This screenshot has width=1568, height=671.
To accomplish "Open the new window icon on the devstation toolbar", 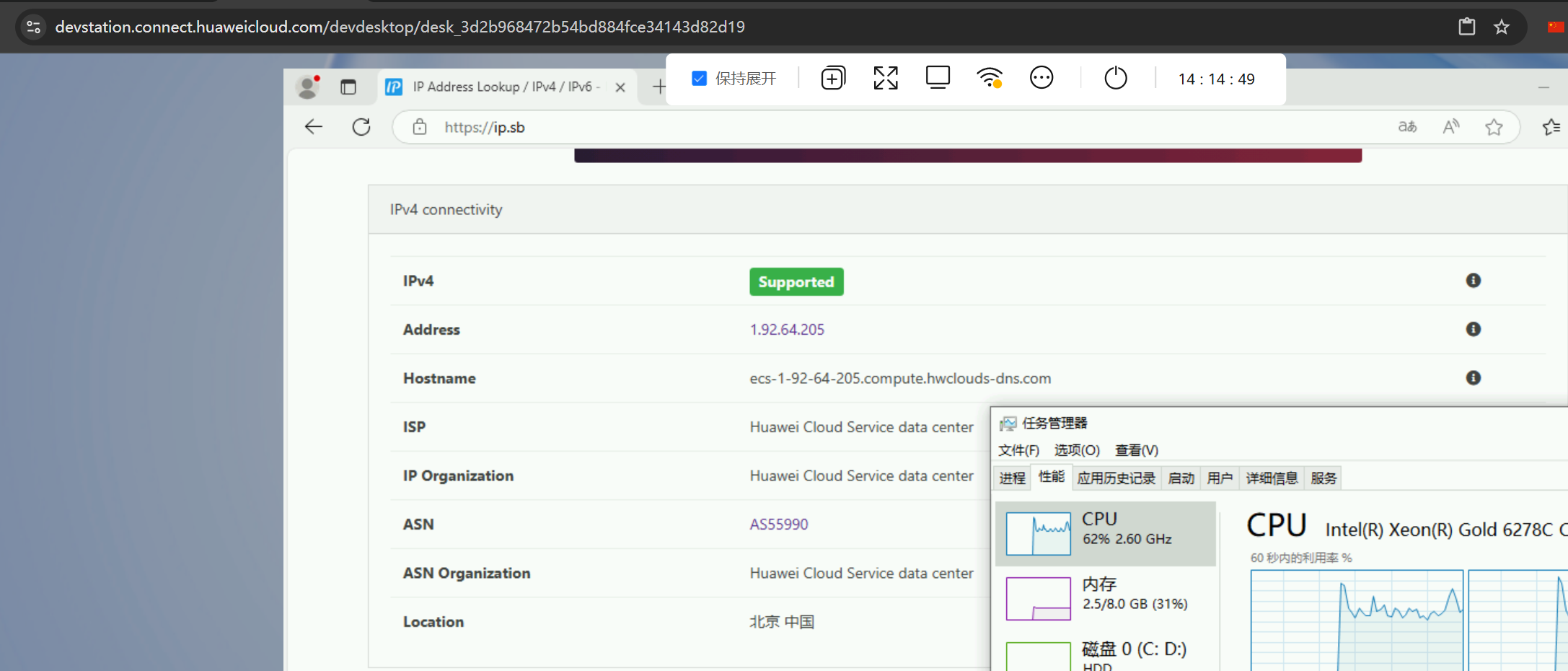I will (x=833, y=78).
